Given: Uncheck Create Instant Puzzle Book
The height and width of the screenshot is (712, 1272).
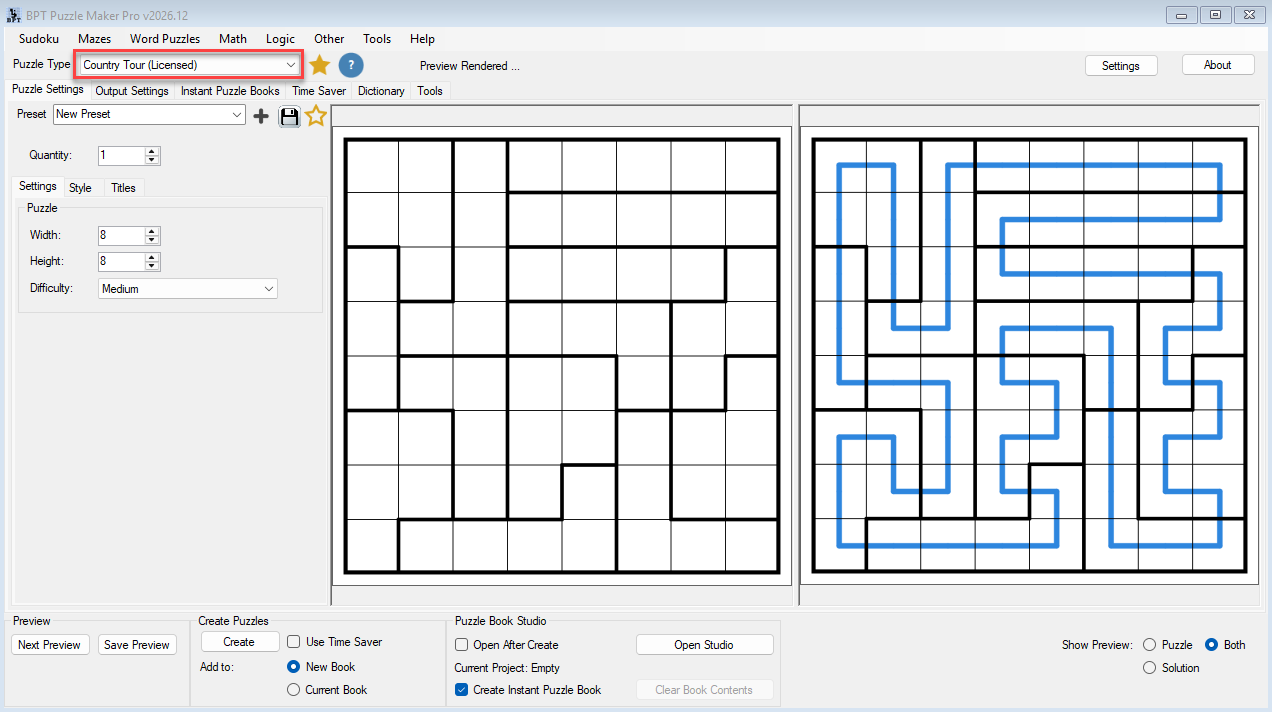Looking at the screenshot, I should [x=462, y=690].
